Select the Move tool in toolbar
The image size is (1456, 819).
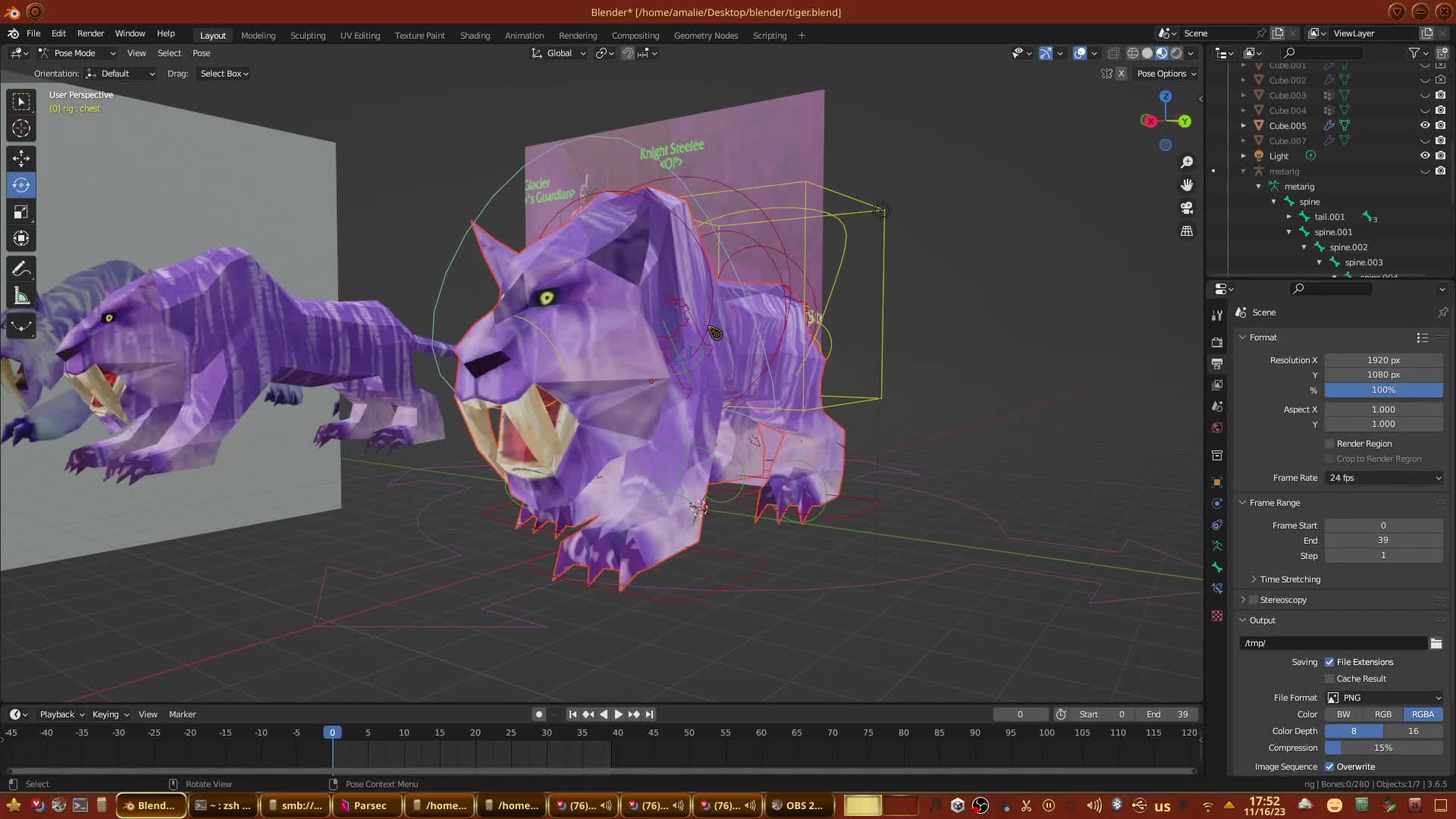pos(21,158)
